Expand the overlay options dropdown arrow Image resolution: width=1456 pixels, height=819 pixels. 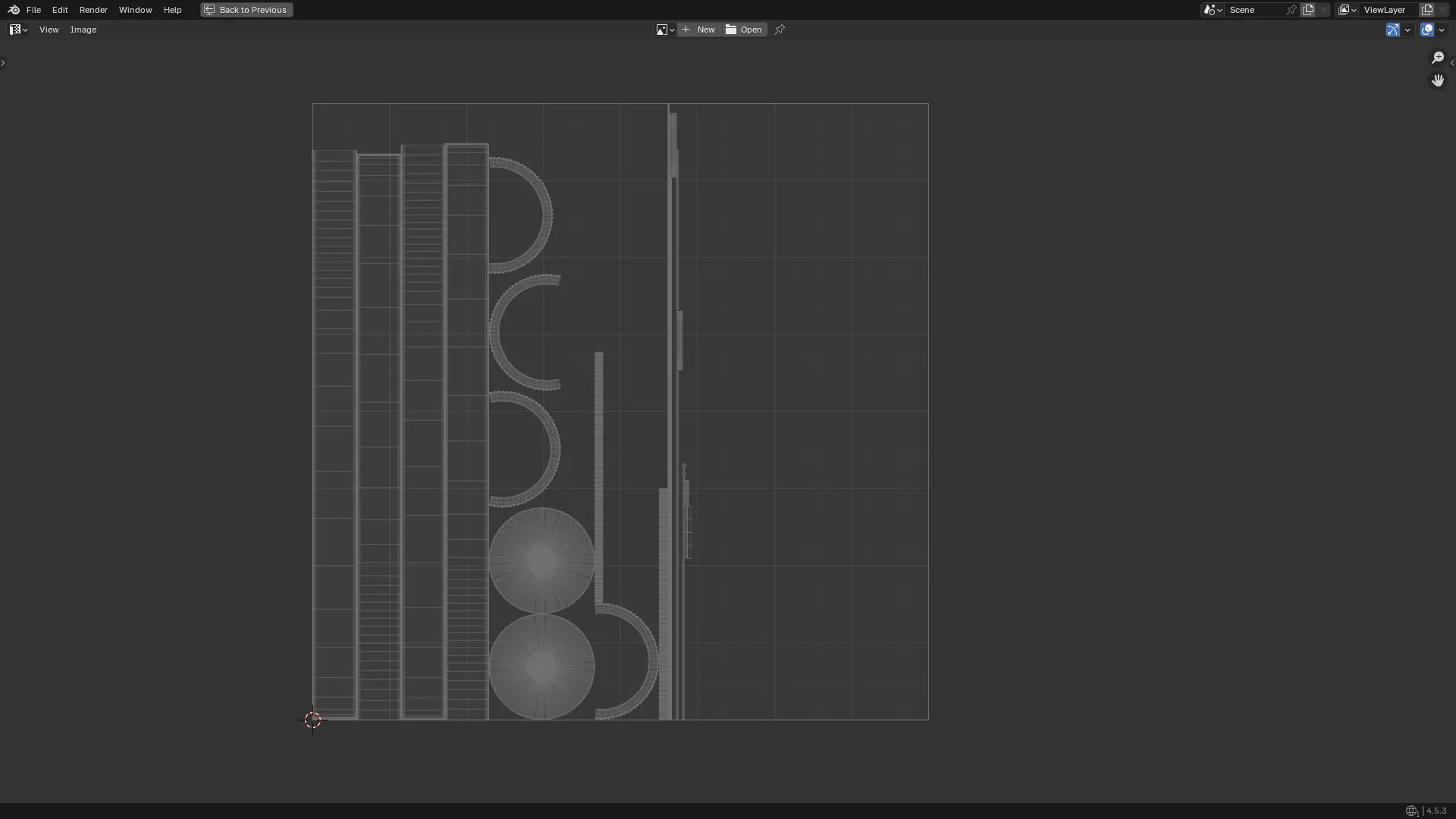(x=1442, y=30)
